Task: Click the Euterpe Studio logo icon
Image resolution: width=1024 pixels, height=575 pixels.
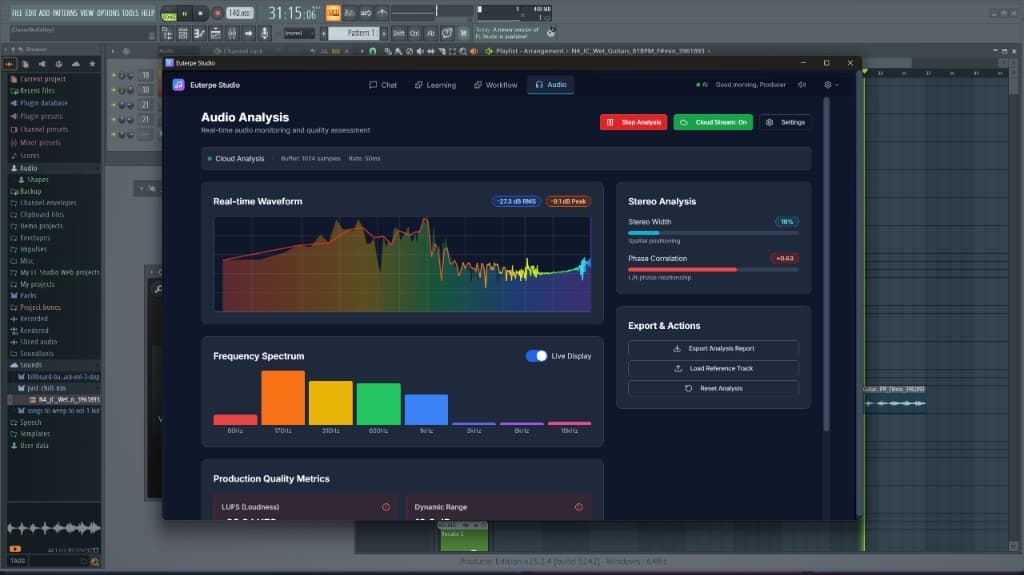Action: coord(178,85)
